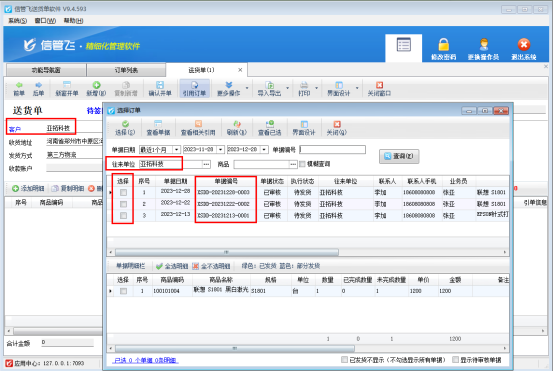Click the 刷新 refresh icon in dialog

point(237,124)
